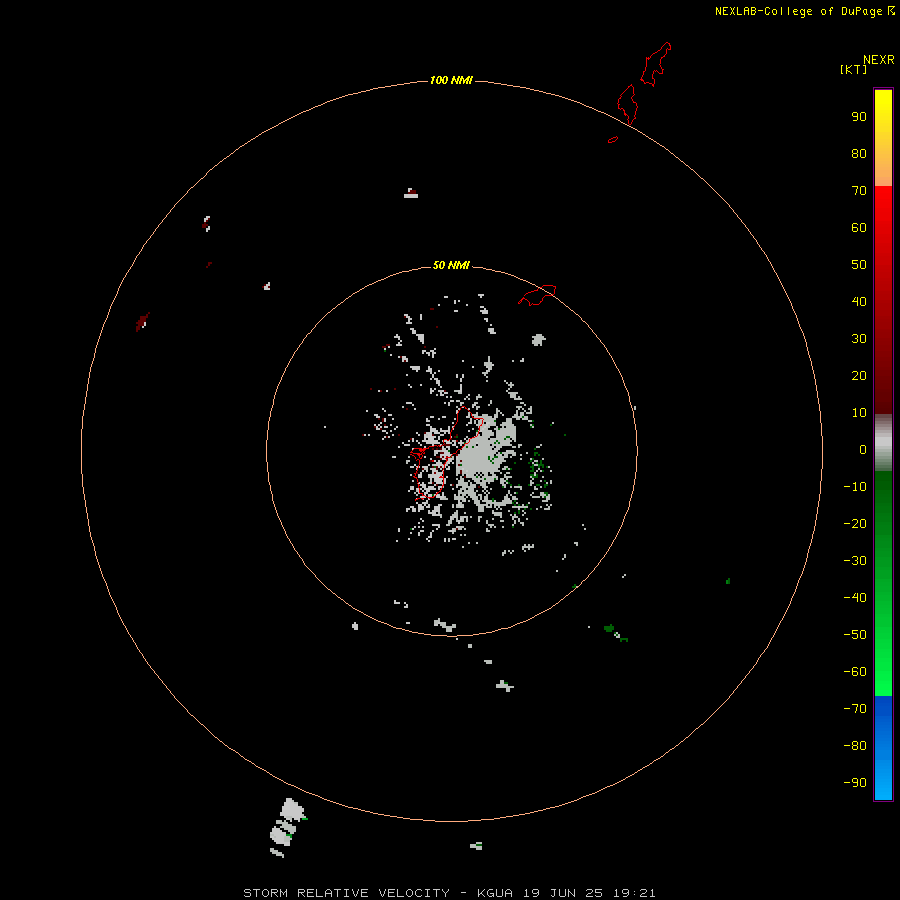This screenshot has height=900, width=900.
Task: Click the gray zero-velocity segment of the color bar
Action: (x=883, y=443)
